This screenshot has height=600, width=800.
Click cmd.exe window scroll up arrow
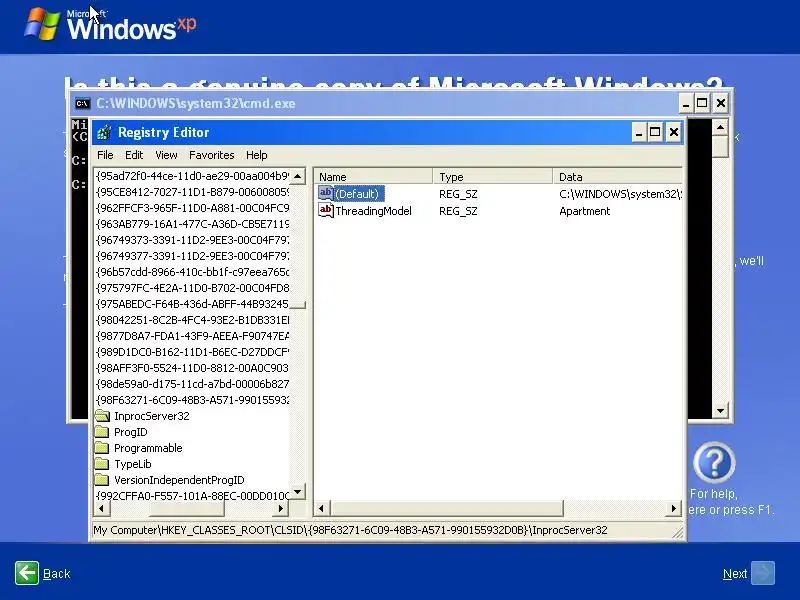[x=720, y=127]
